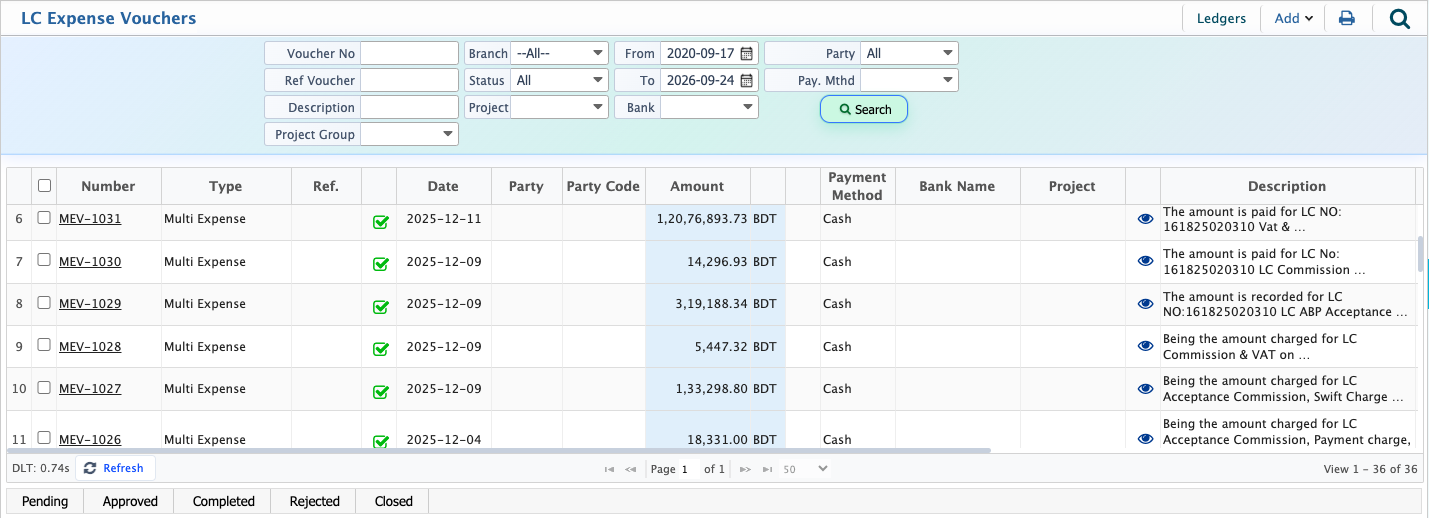Click the page number input field
Screen dimensions: 1429x518
pyautogui.click(x=688, y=468)
